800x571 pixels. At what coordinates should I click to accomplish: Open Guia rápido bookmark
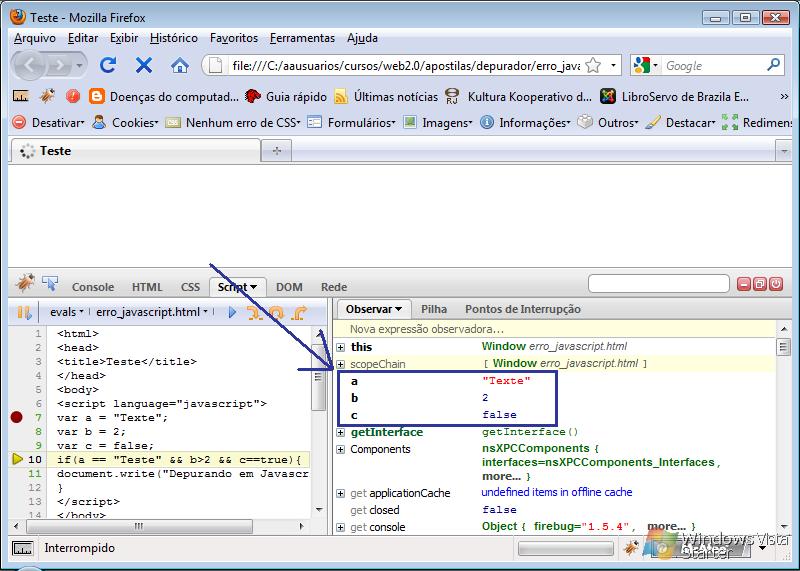(286, 96)
